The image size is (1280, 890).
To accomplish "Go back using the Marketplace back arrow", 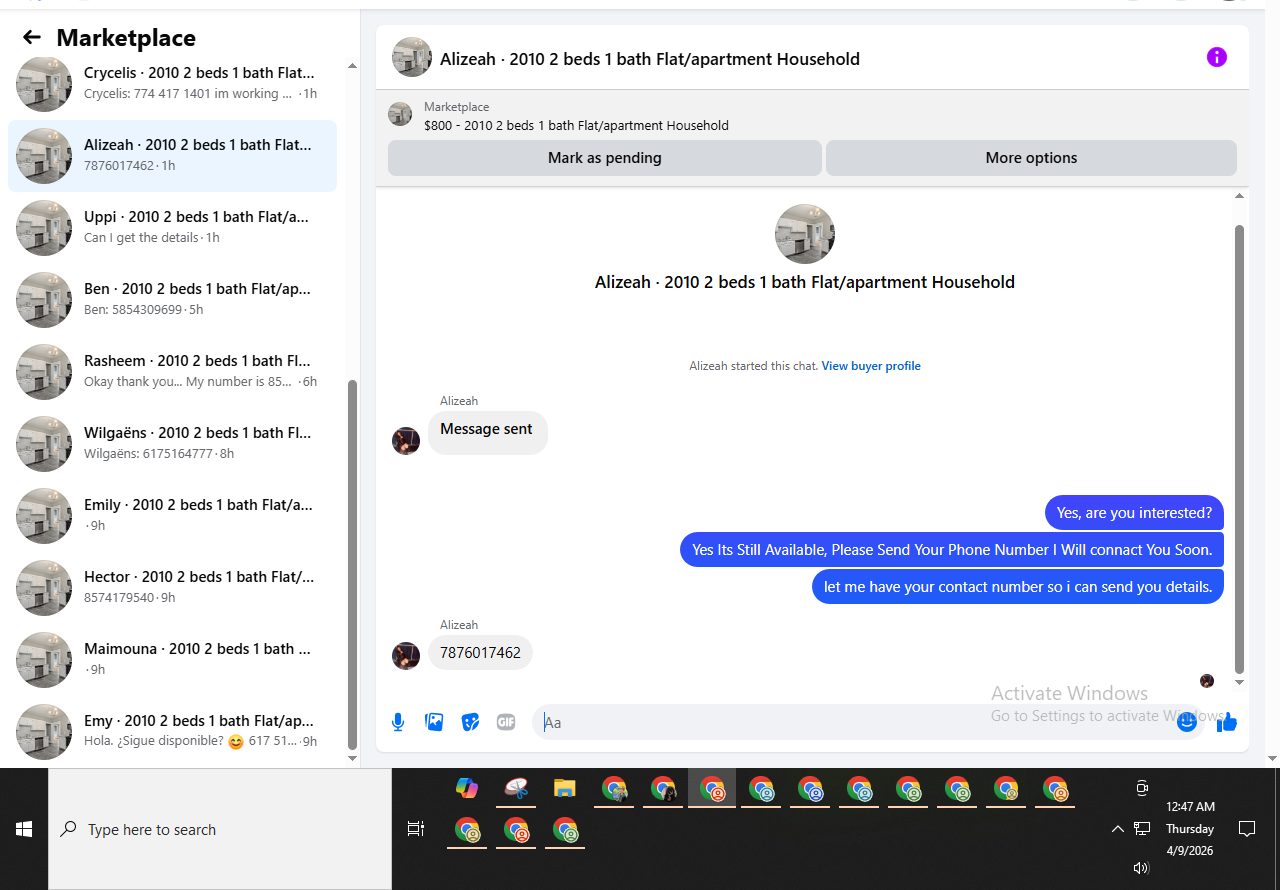I will [x=32, y=38].
